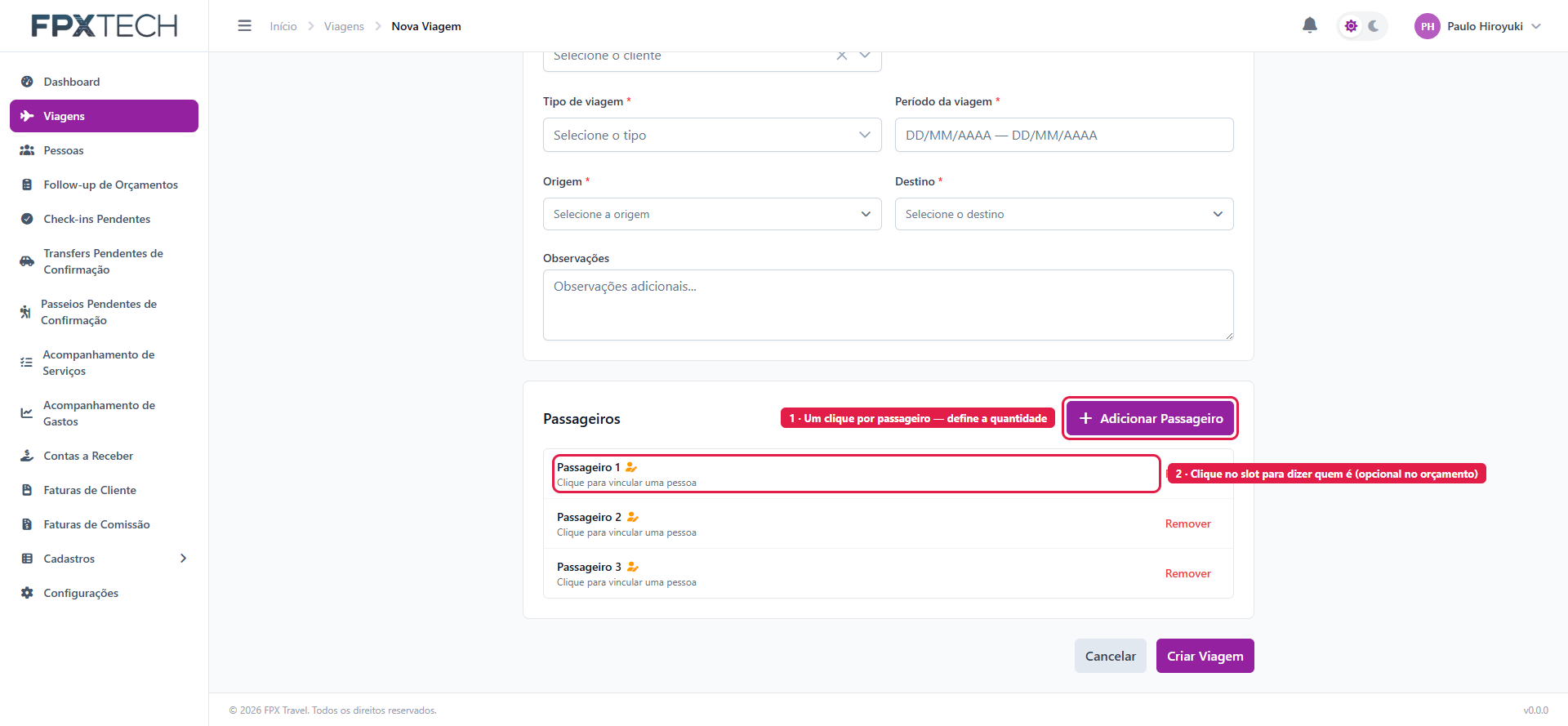
Task: Click the Cancelar button
Action: [1111, 656]
